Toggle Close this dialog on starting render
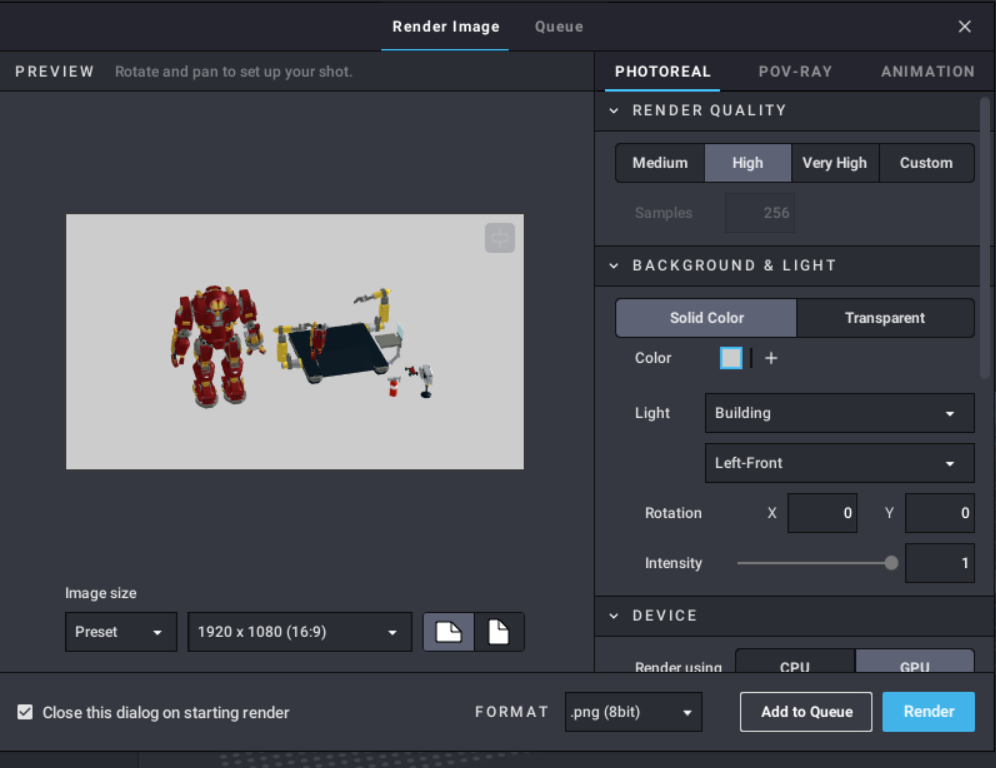Image resolution: width=996 pixels, height=768 pixels. point(25,712)
